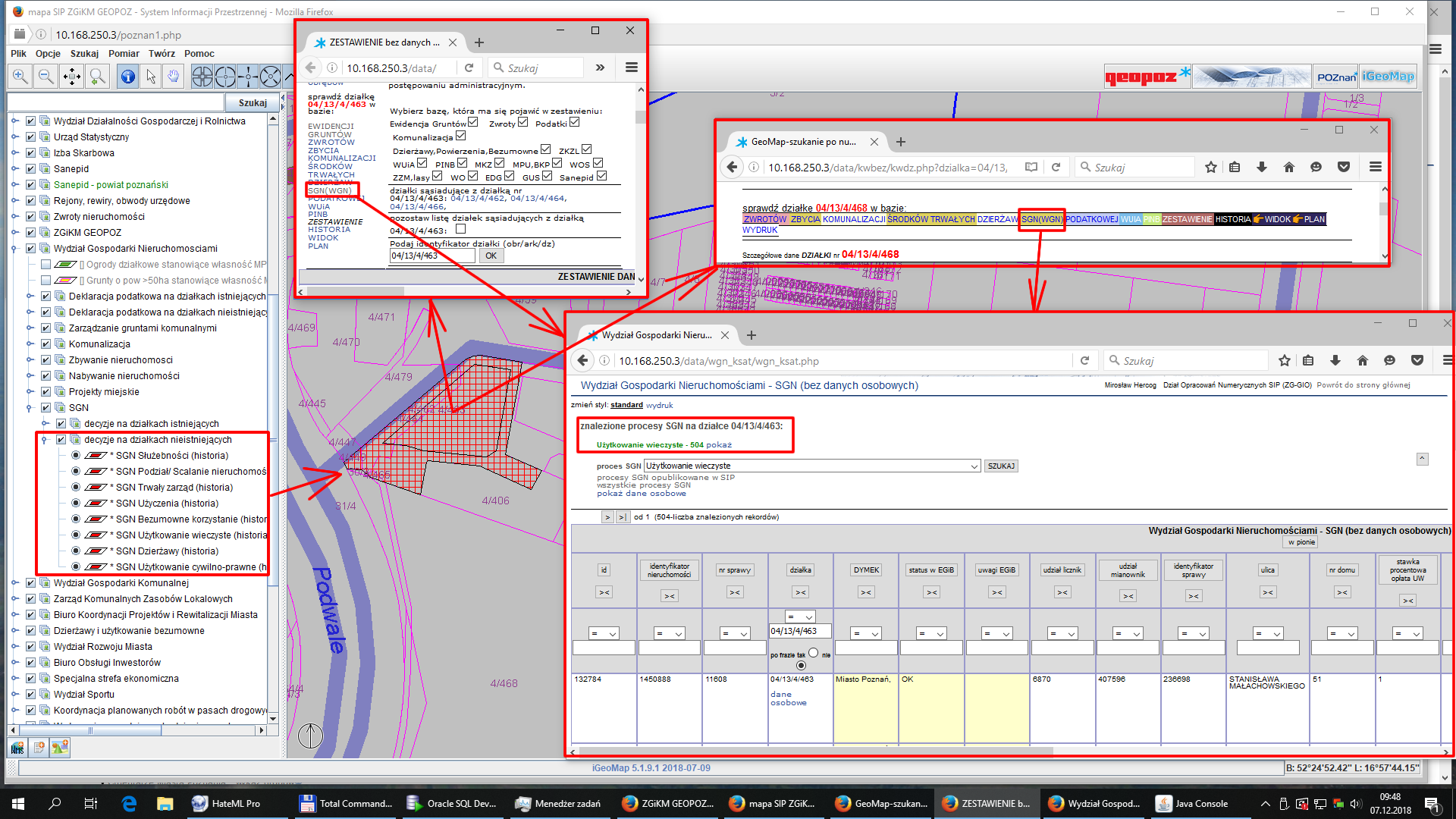Screen dimensions: 1456x819
Task: Uncheck the Sanepid layer checkbox
Action: [31, 169]
